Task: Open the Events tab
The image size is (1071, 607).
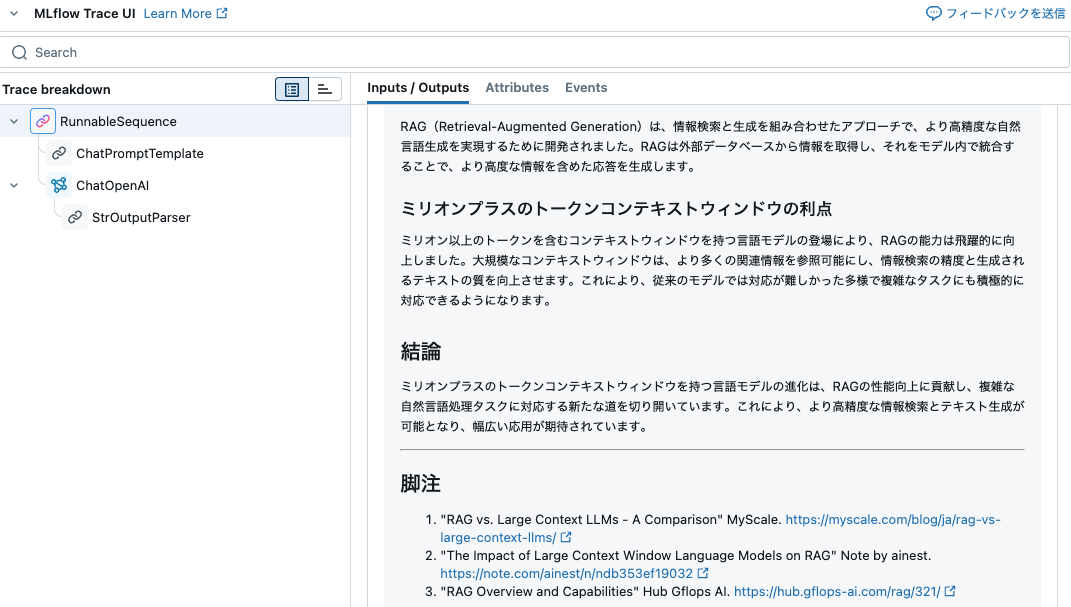Action: pos(586,87)
